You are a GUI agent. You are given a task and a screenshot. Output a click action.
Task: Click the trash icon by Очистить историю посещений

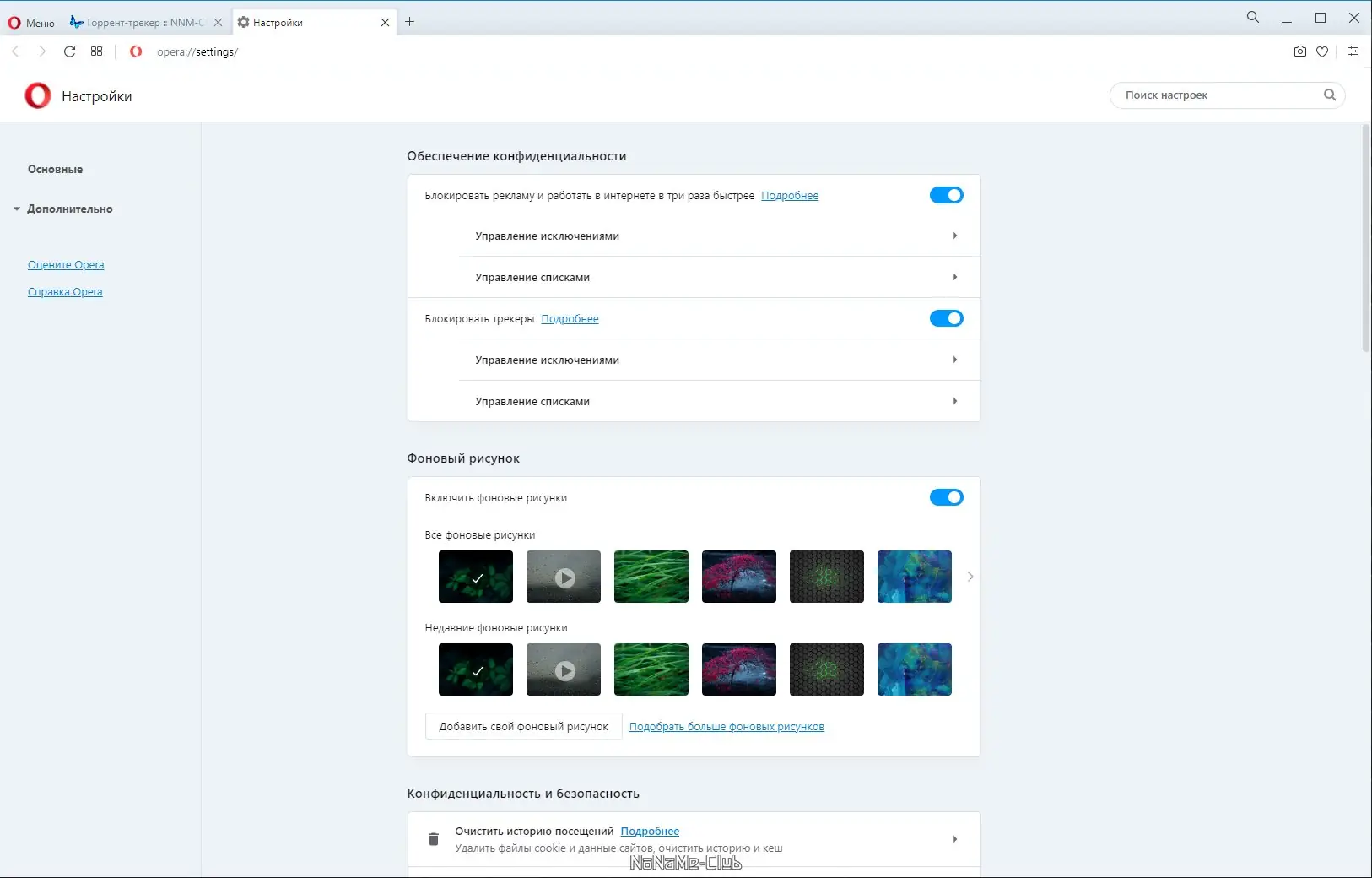click(x=434, y=839)
